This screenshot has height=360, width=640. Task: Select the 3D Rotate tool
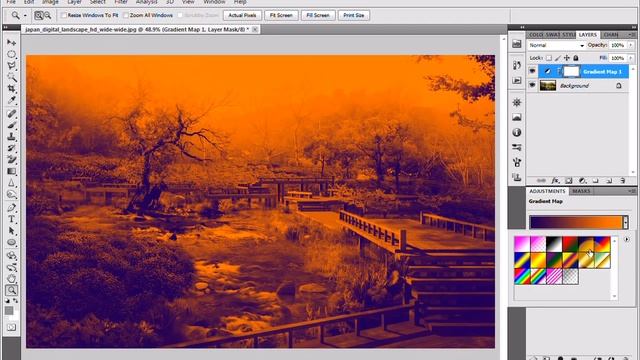(x=11, y=256)
